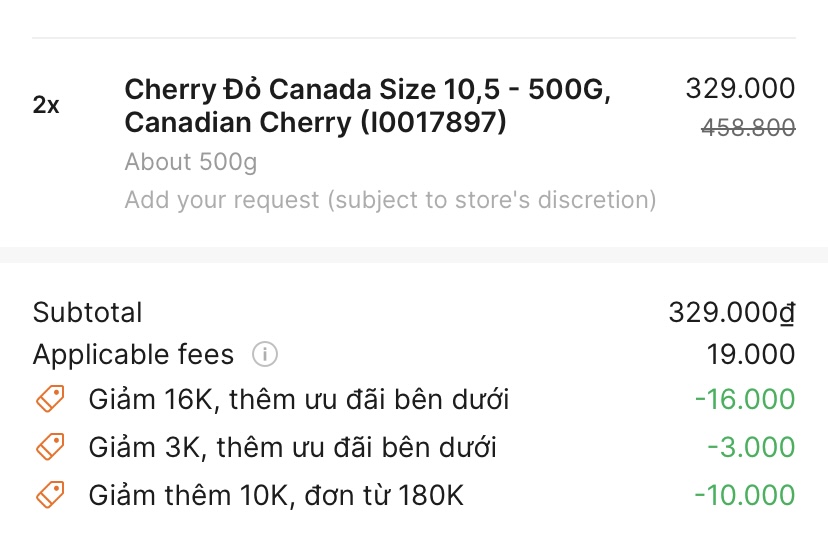The width and height of the screenshot is (828, 547).
Task: Open the 'Giảm 3K, thêm ưu đãi' promotion
Action: [x=293, y=447]
